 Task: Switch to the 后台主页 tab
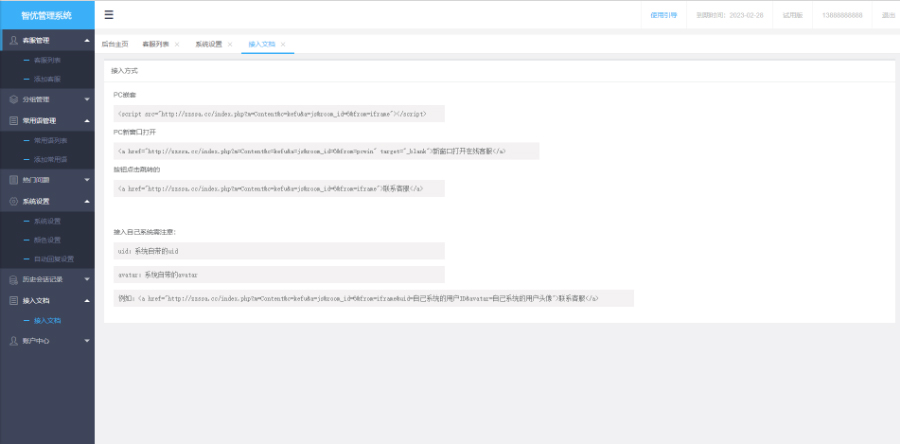click(115, 44)
